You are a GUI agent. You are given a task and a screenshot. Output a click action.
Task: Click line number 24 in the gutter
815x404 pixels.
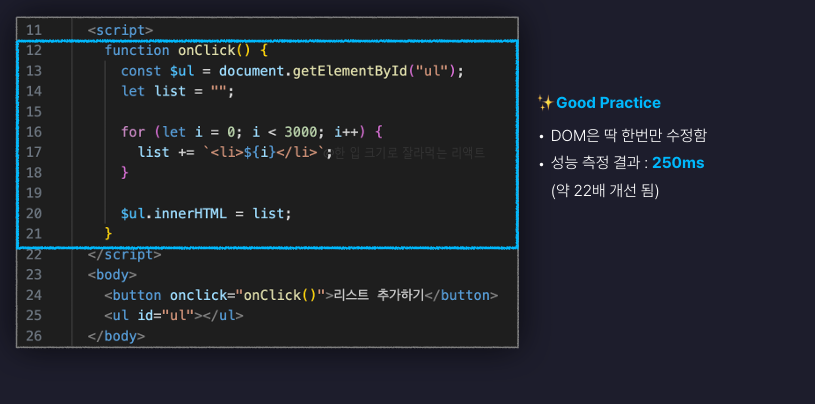coord(33,295)
